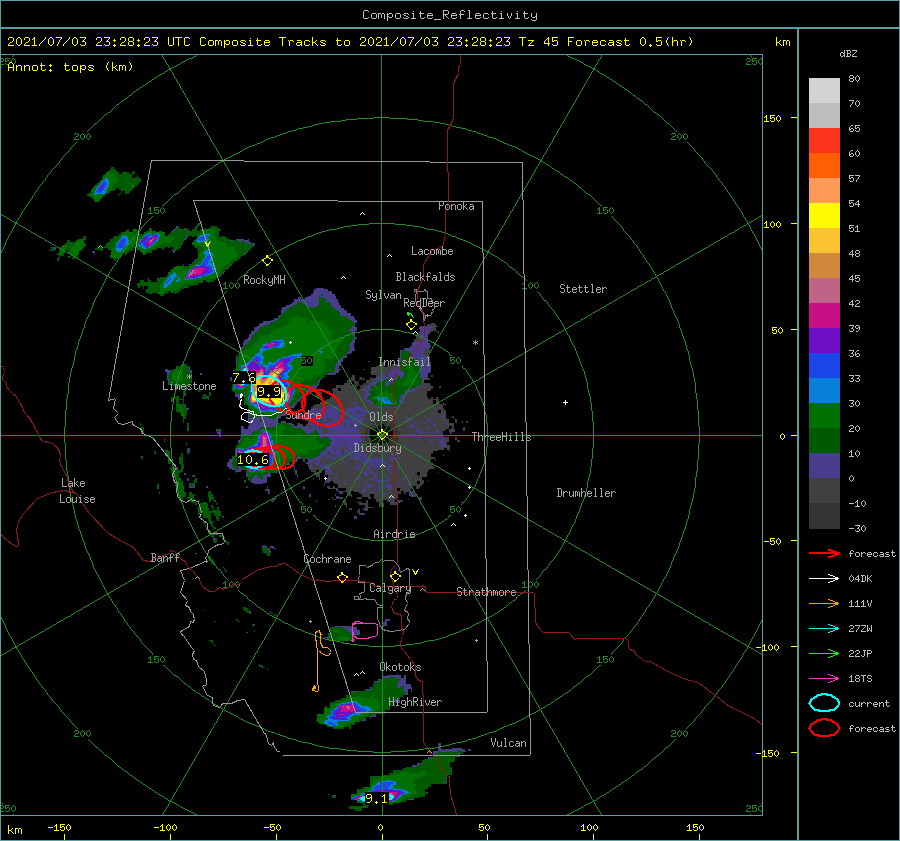Click the dBZ legend heading
Image resolution: width=900 pixels, height=841 pixels.
click(848, 53)
